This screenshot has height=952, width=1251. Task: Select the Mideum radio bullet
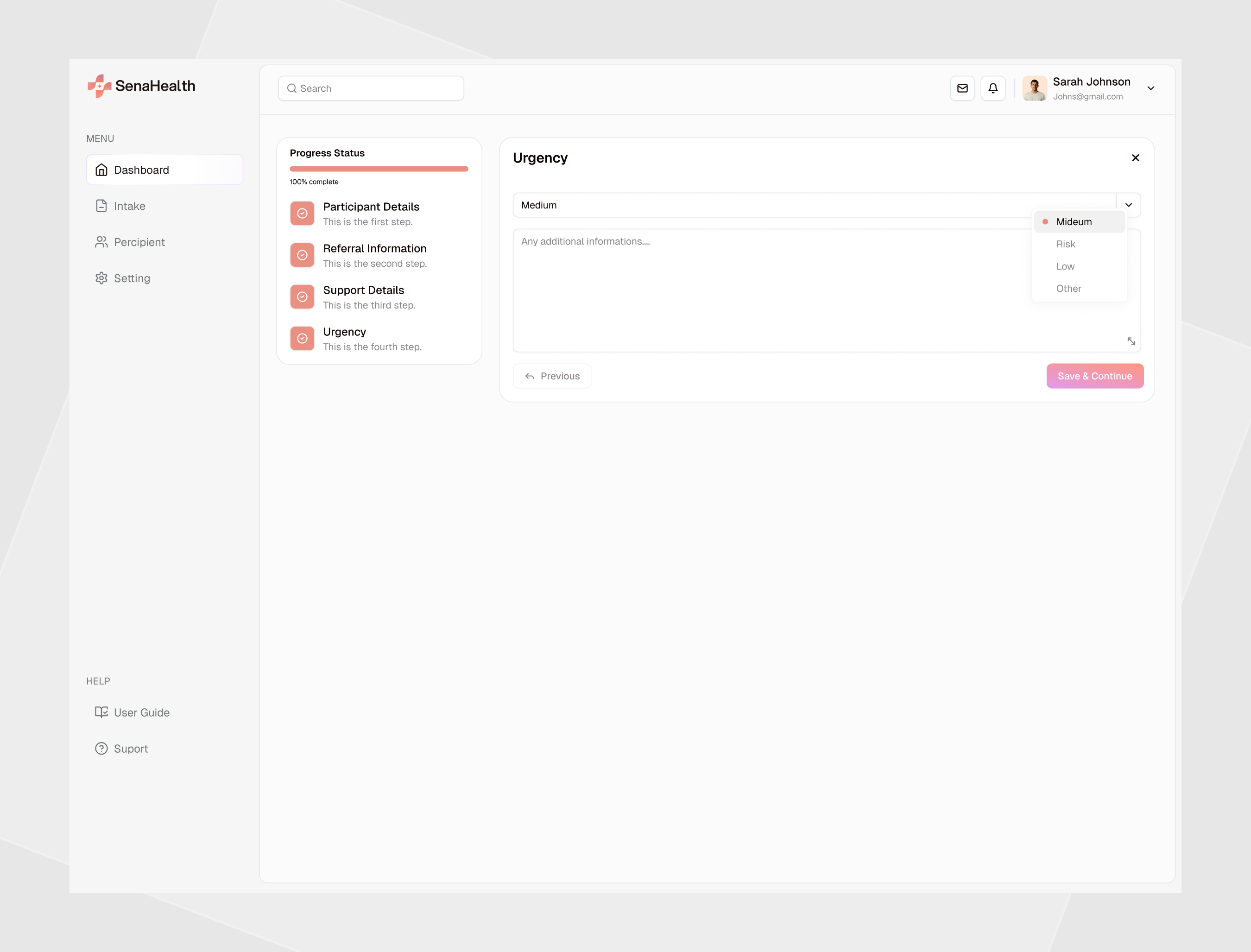pos(1045,221)
